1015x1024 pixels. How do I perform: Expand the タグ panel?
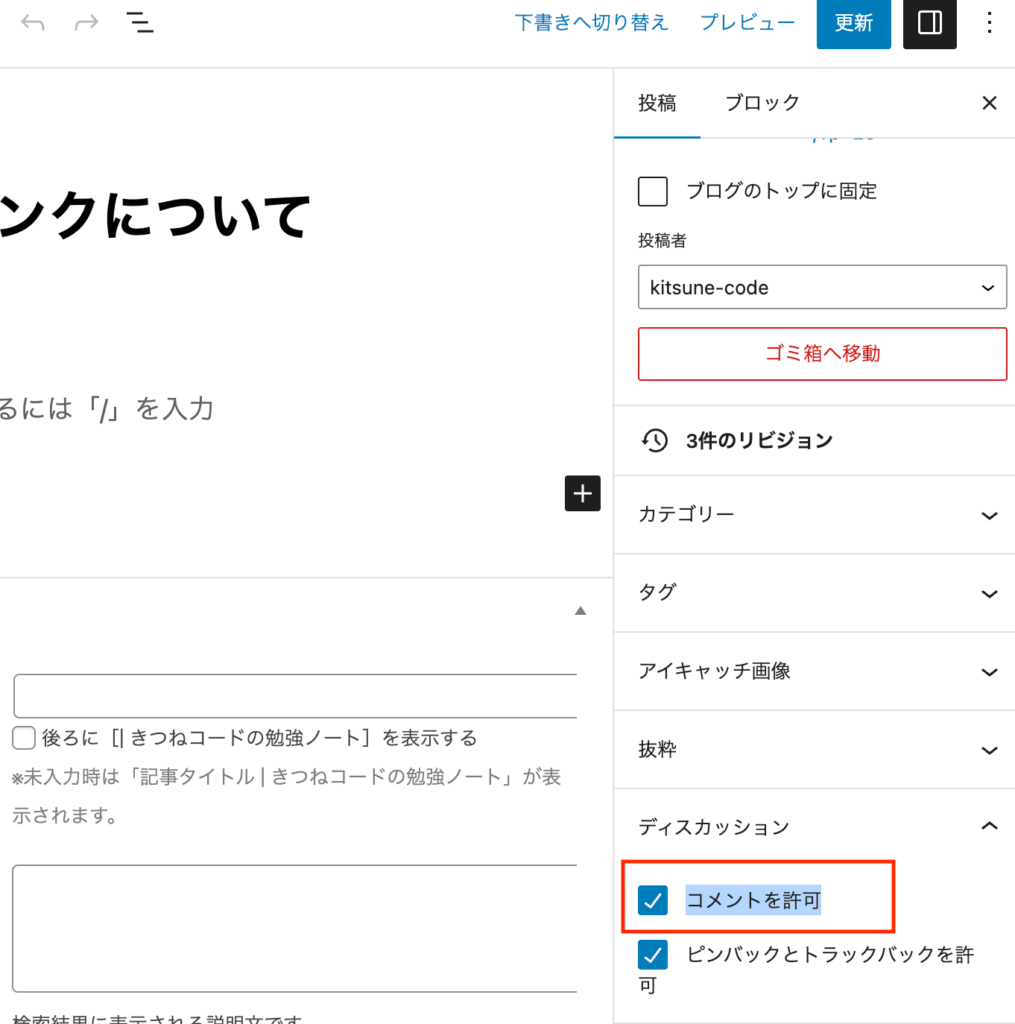tap(814, 593)
